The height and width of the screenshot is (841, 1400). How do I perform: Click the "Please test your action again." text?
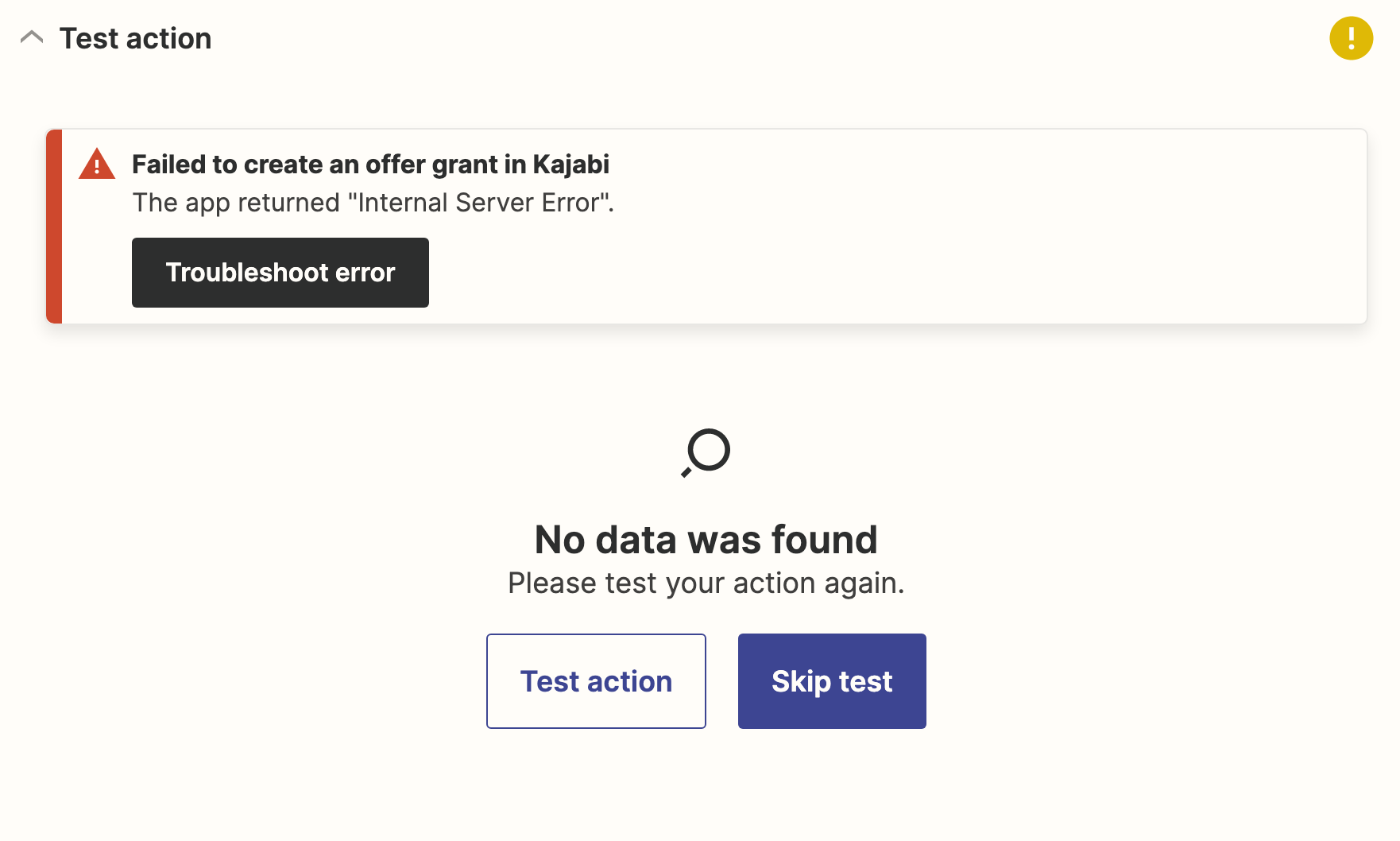tap(706, 583)
